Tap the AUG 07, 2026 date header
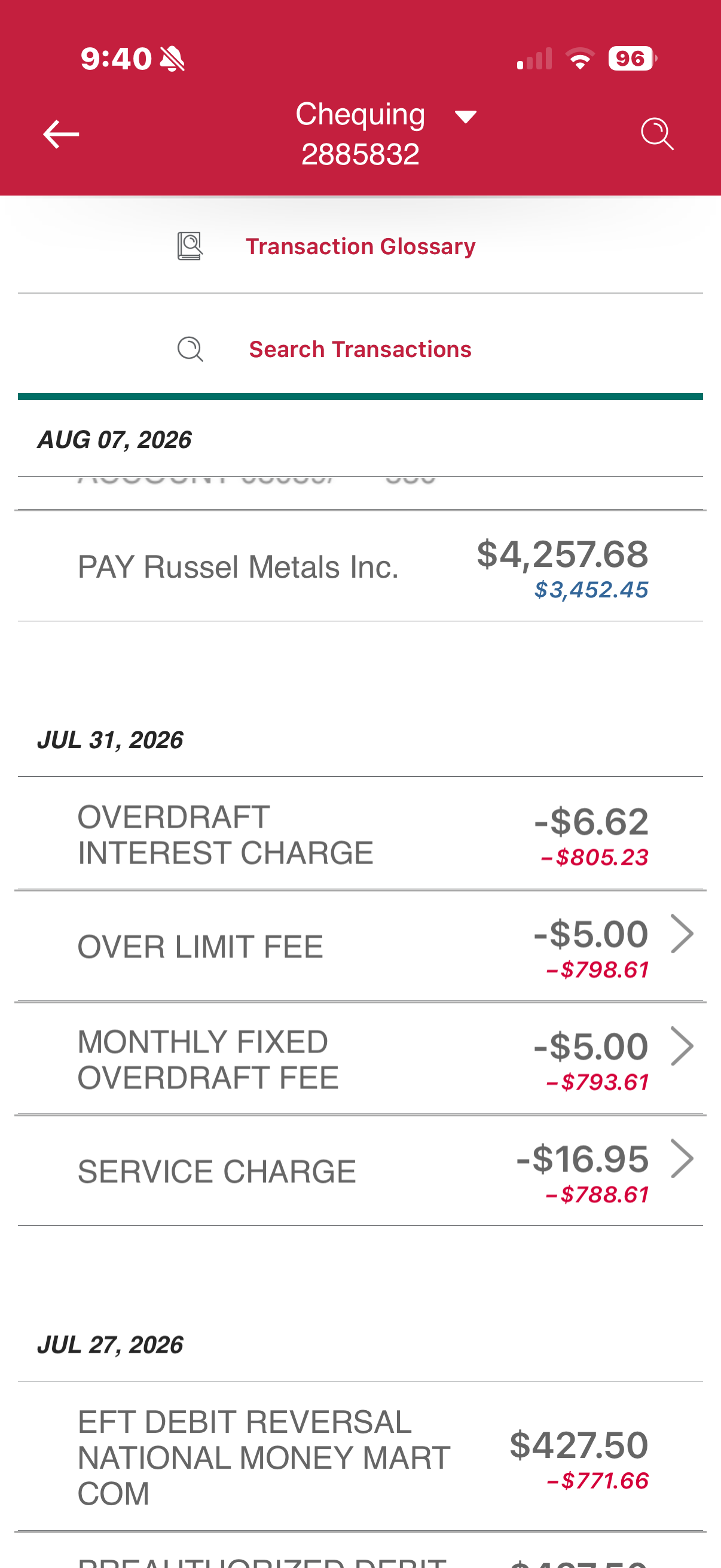 point(114,440)
